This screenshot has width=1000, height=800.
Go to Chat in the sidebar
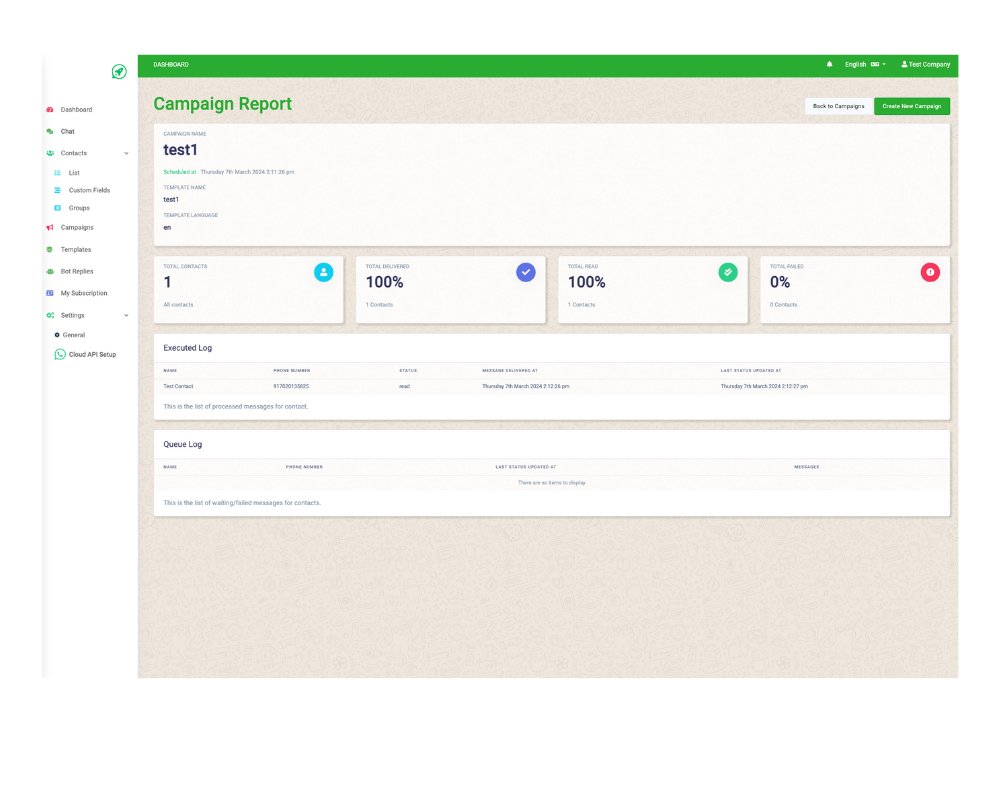point(67,132)
